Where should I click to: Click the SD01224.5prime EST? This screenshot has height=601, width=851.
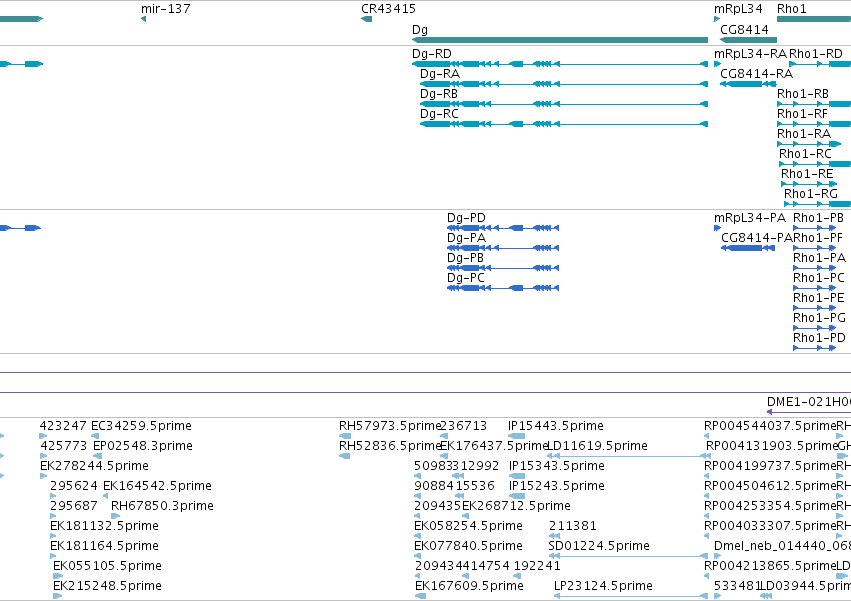point(628,556)
